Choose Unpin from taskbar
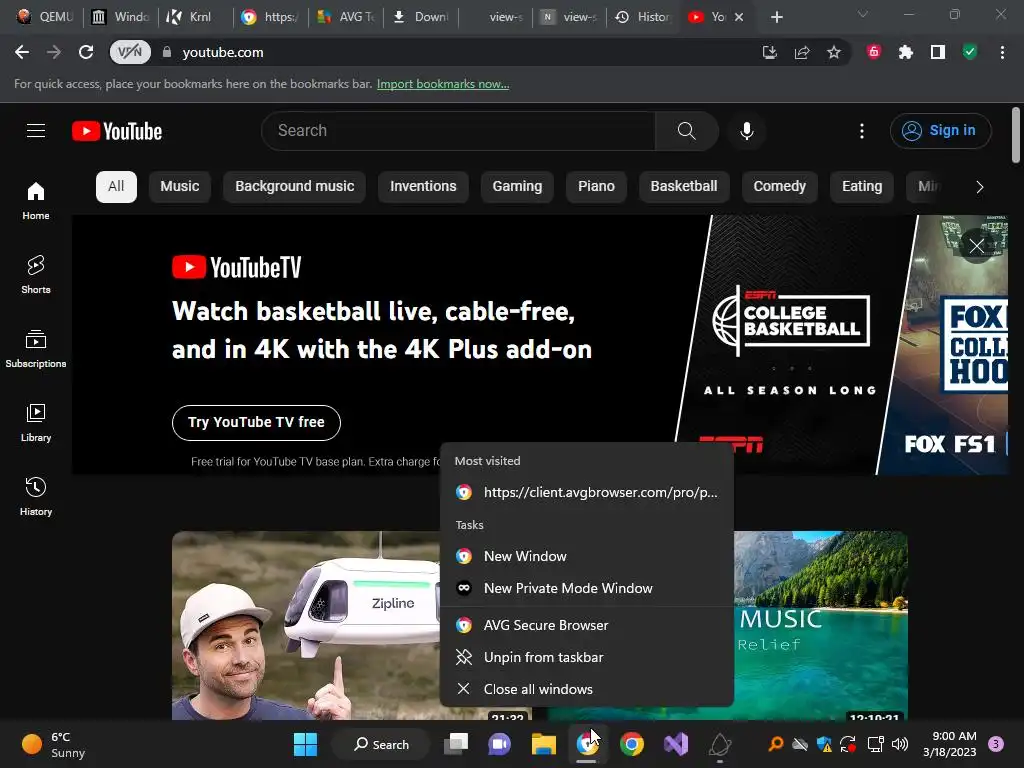The width and height of the screenshot is (1024, 768). tap(586, 658)
